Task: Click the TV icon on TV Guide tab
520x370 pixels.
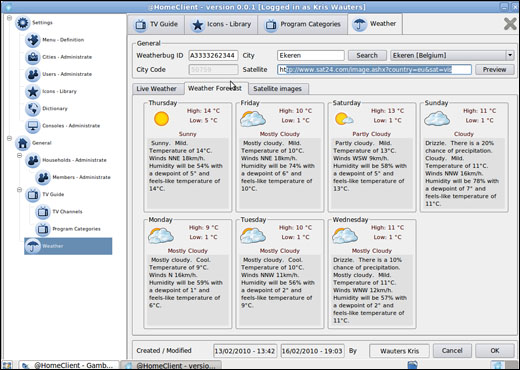Action: point(141,25)
